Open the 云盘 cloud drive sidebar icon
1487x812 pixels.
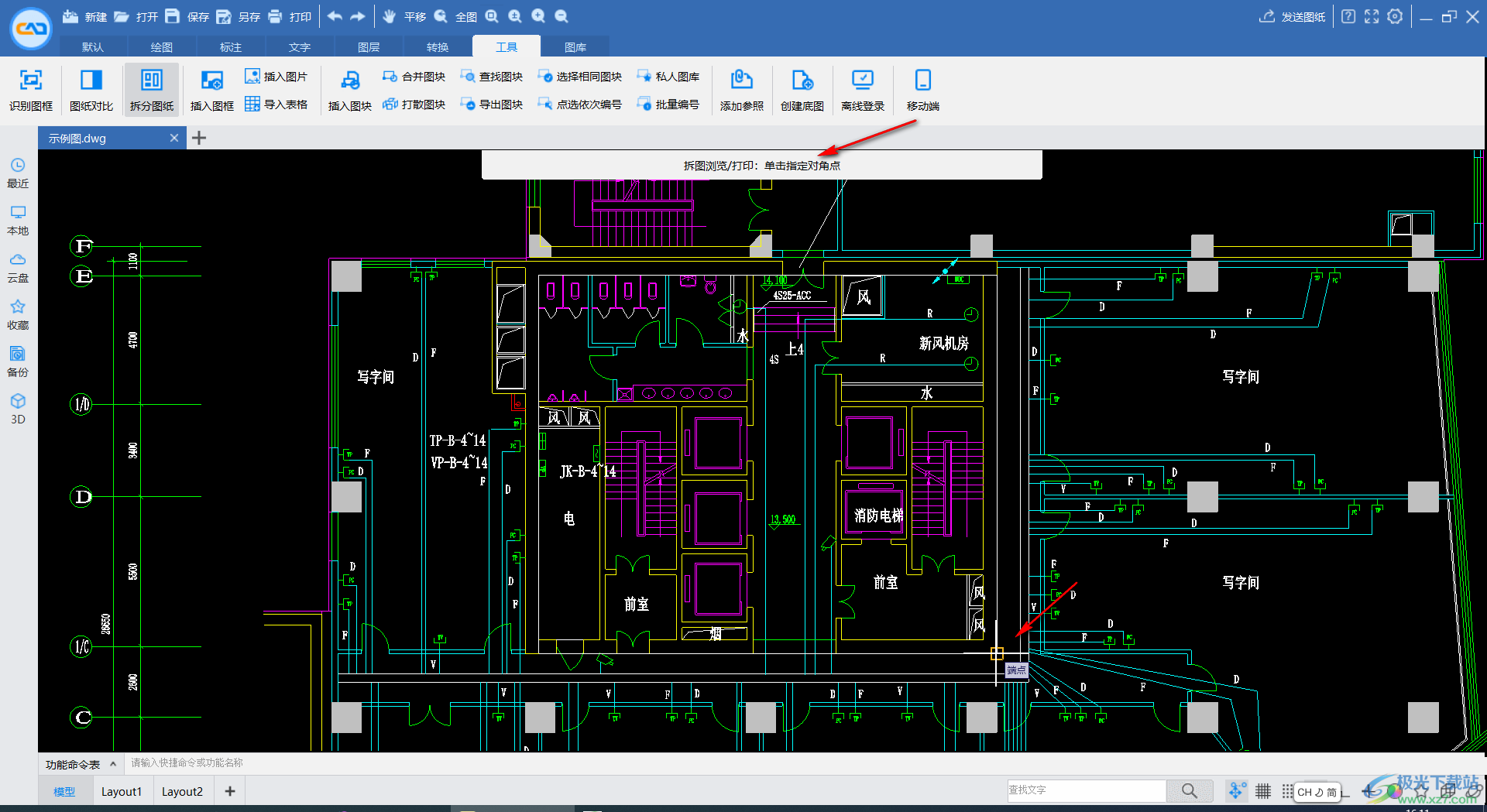pyautogui.click(x=18, y=260)
